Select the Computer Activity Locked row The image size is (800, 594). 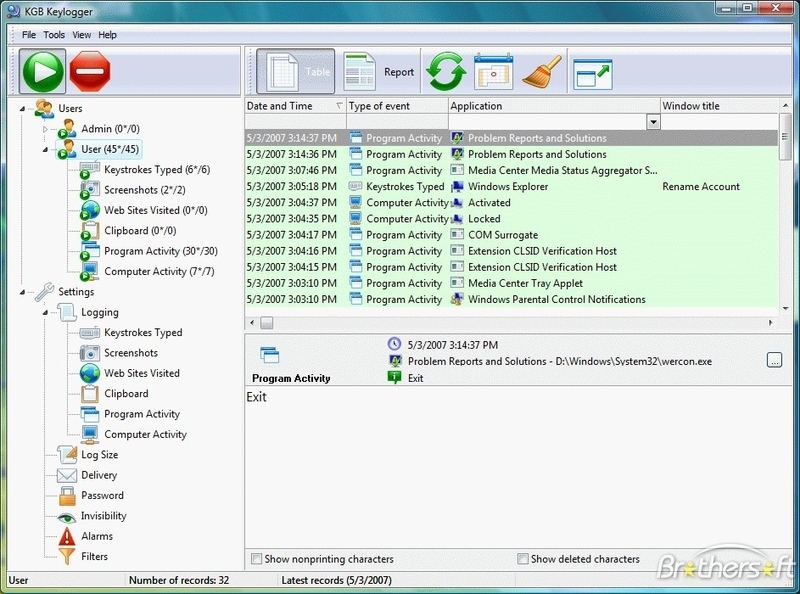coord(512,219)
